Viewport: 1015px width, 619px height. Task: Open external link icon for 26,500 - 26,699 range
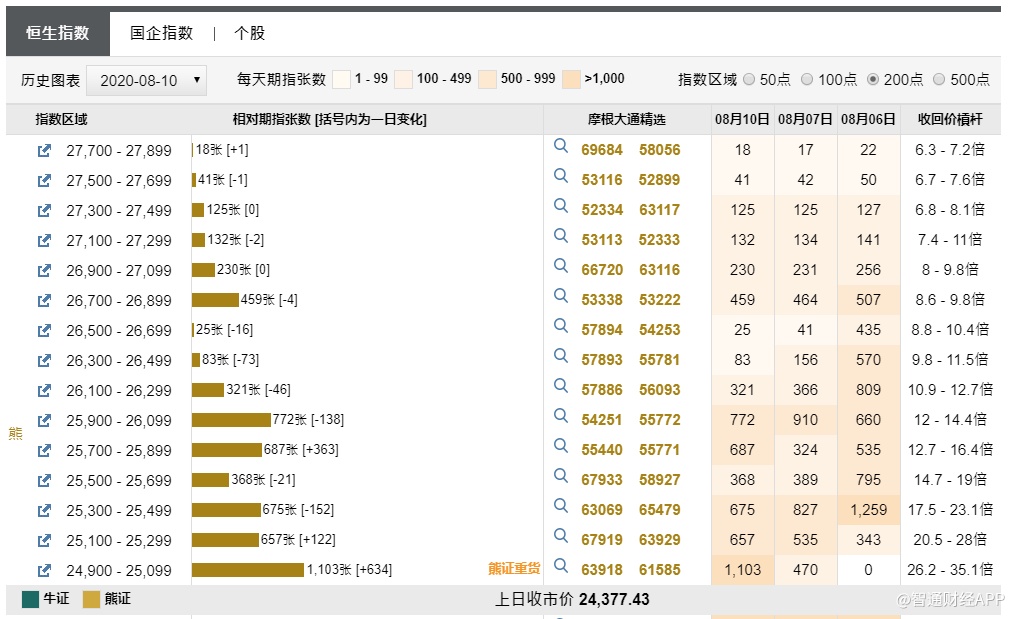click(44, 331)
